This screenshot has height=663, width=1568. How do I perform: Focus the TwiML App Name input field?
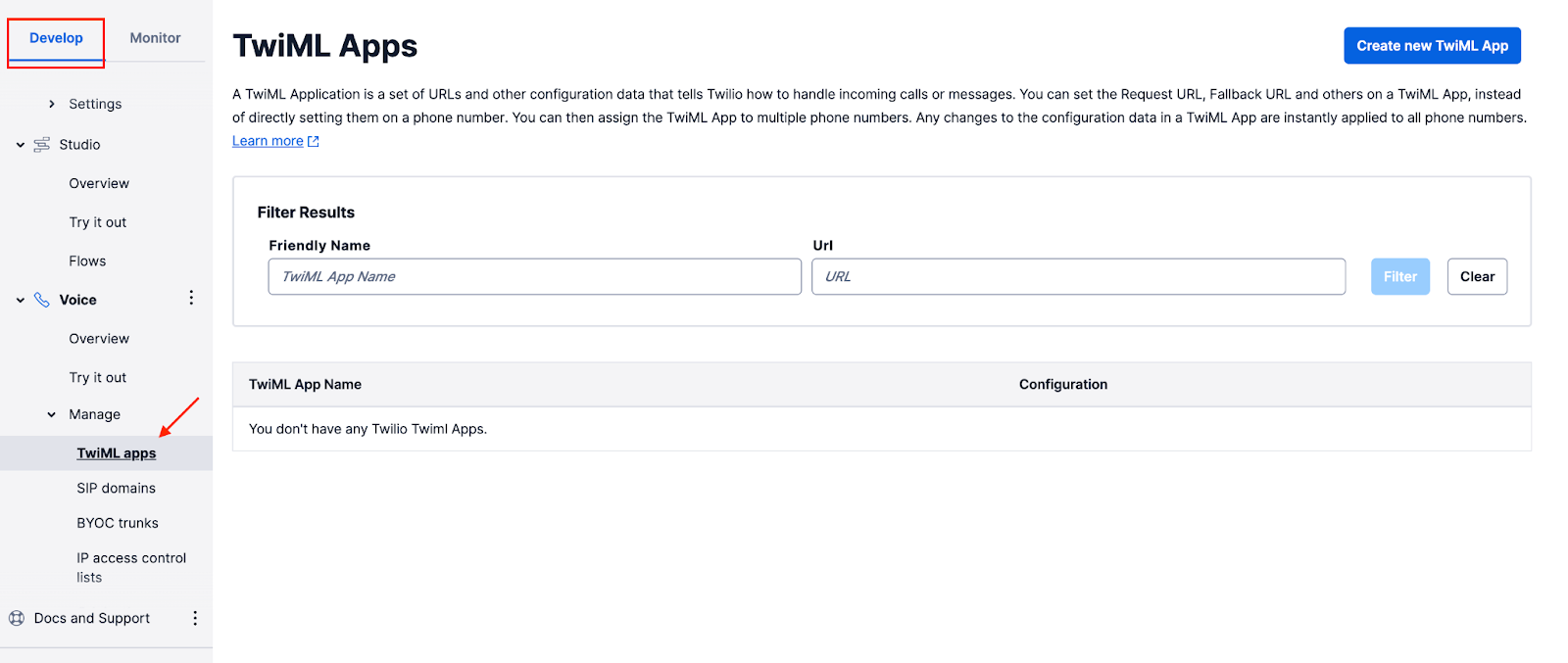(534, 276)
